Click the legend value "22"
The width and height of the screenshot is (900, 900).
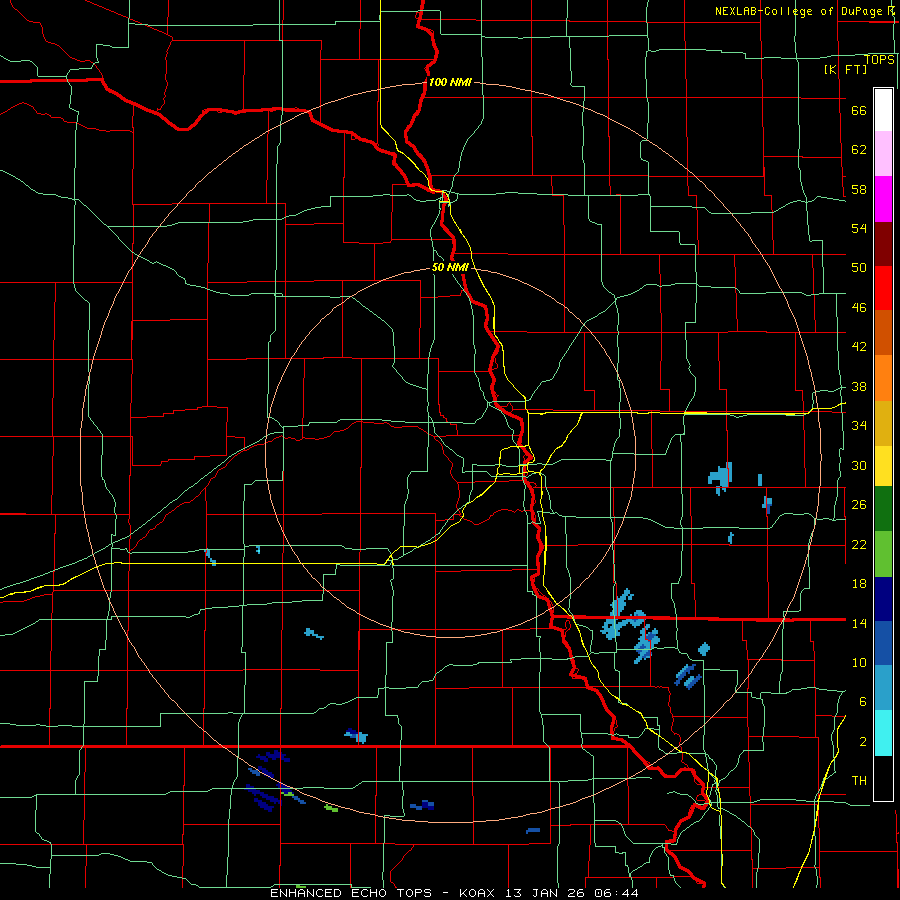[859, 545]
